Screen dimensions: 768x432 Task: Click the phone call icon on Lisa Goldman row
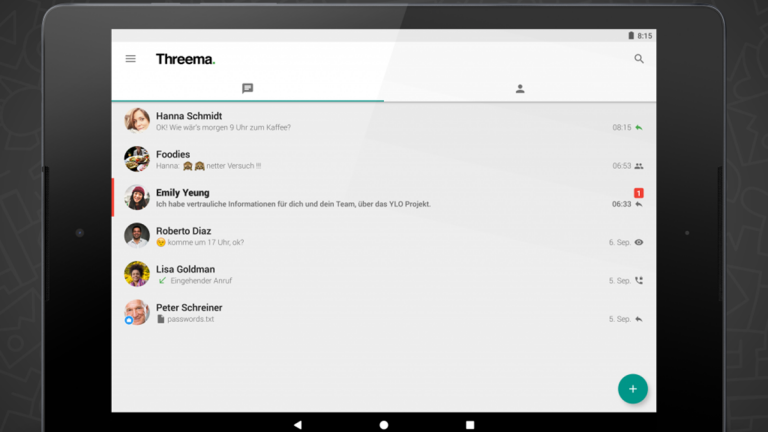coord(639,281)
